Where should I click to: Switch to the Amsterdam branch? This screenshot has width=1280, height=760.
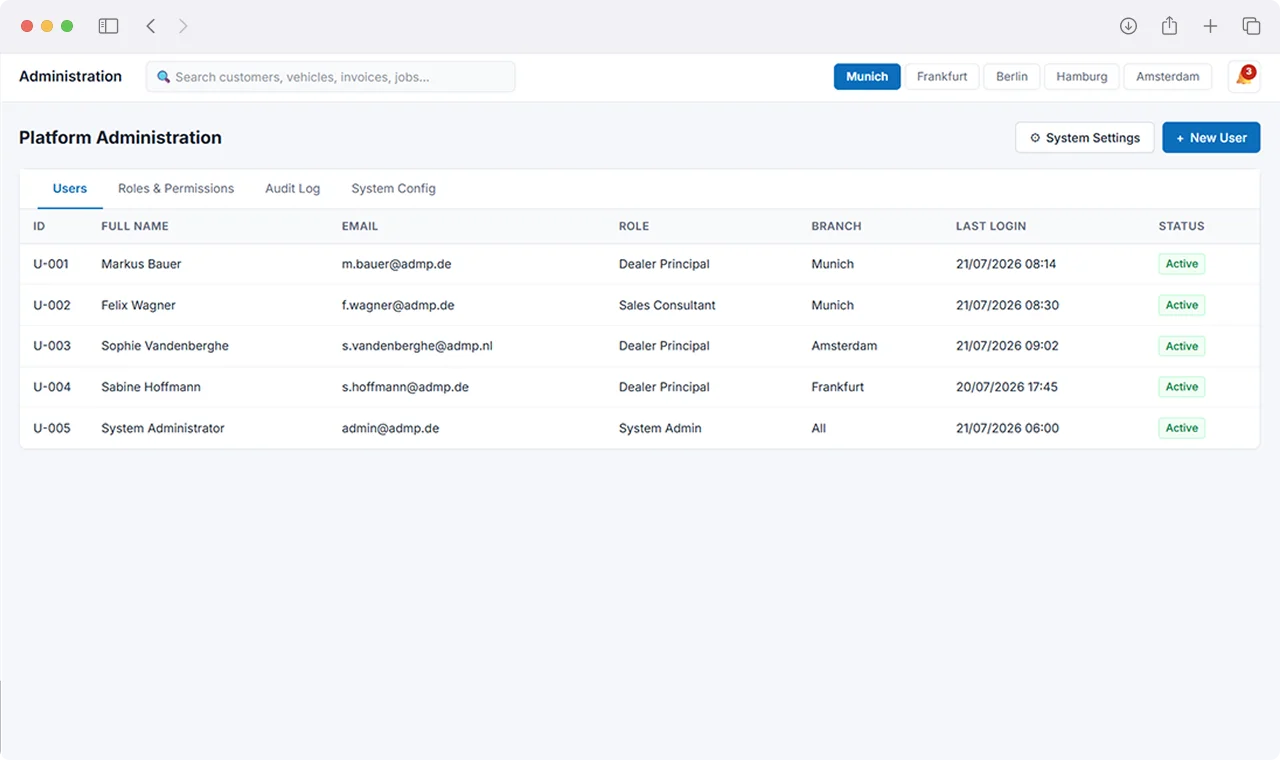coord(1168,77)
